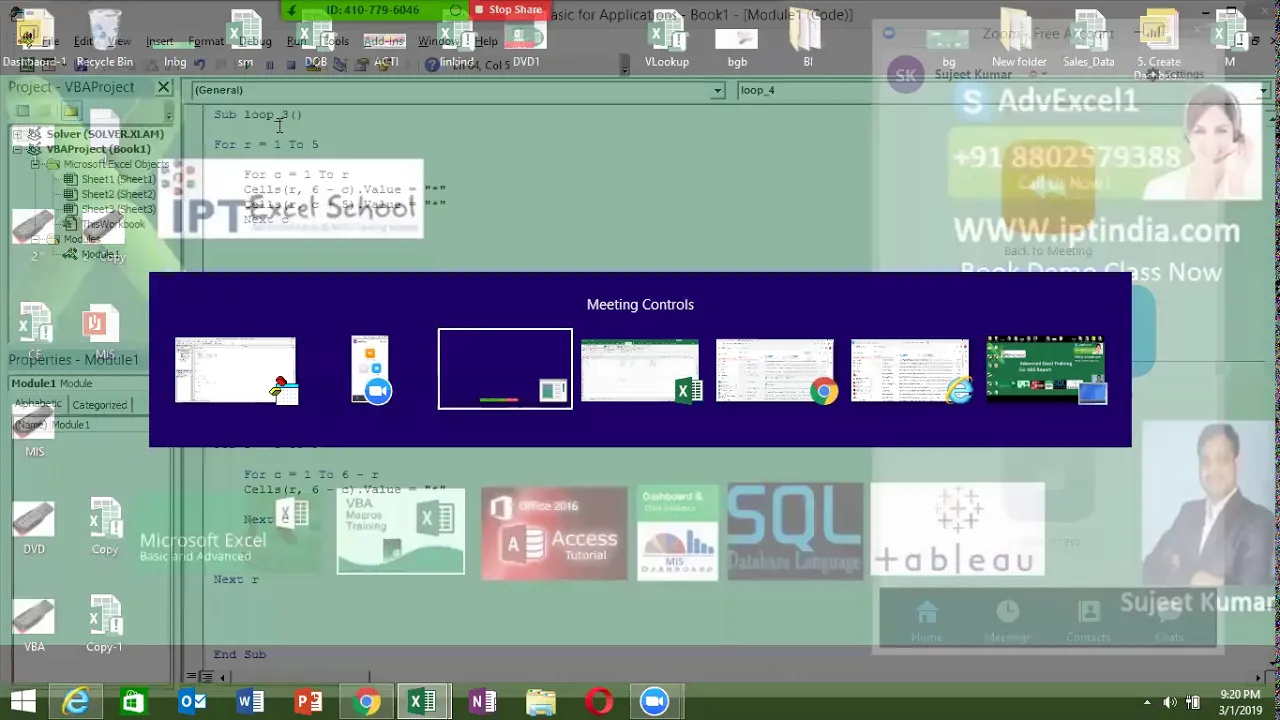The height and width of the screenshot is (720, 1280).
Task: Select Sheet1 (Sheet1) in project tree
Action: (x=117, y=179)
